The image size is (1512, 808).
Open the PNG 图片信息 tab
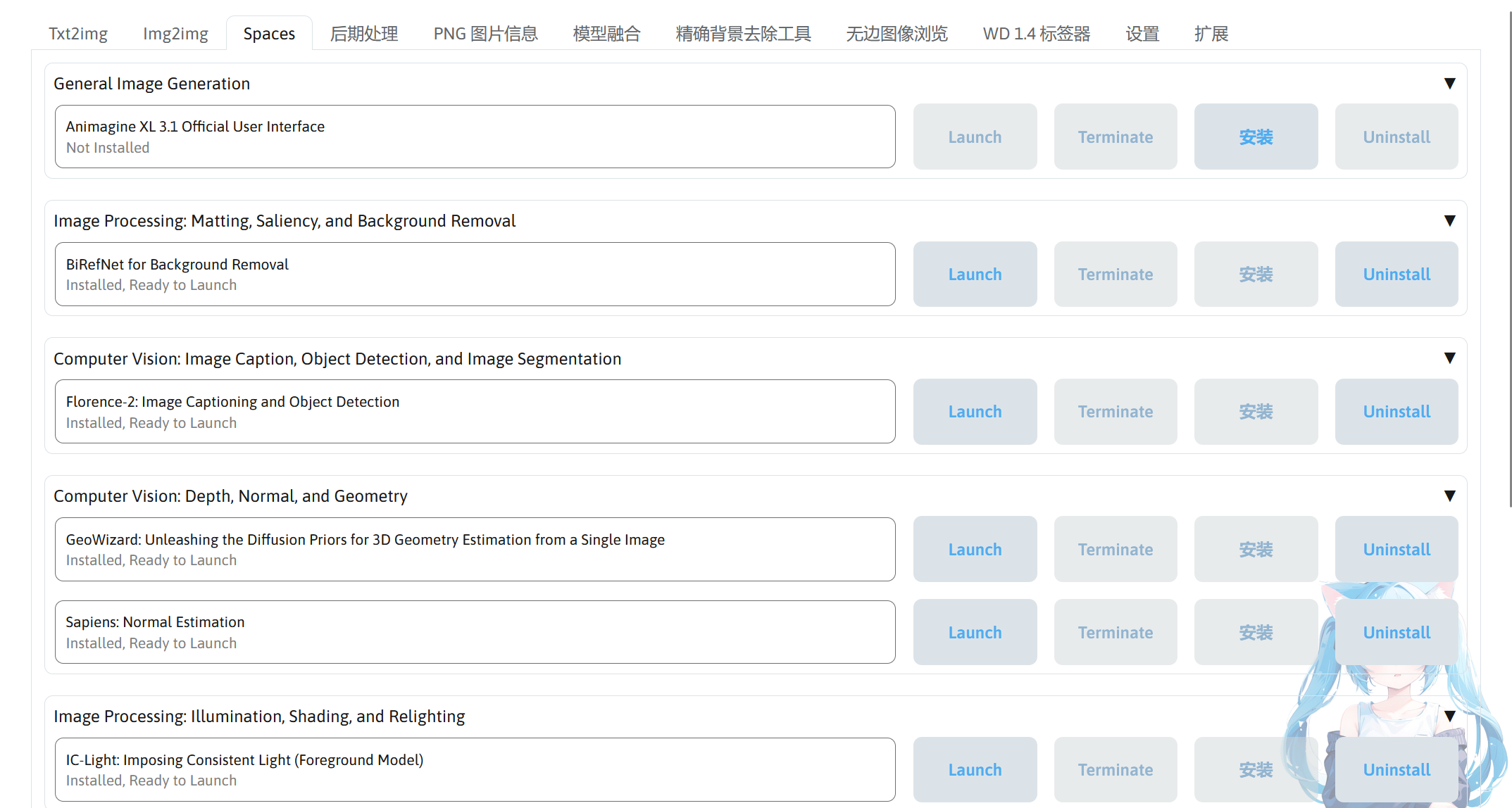pyautogui.click(x=485, y=34)
